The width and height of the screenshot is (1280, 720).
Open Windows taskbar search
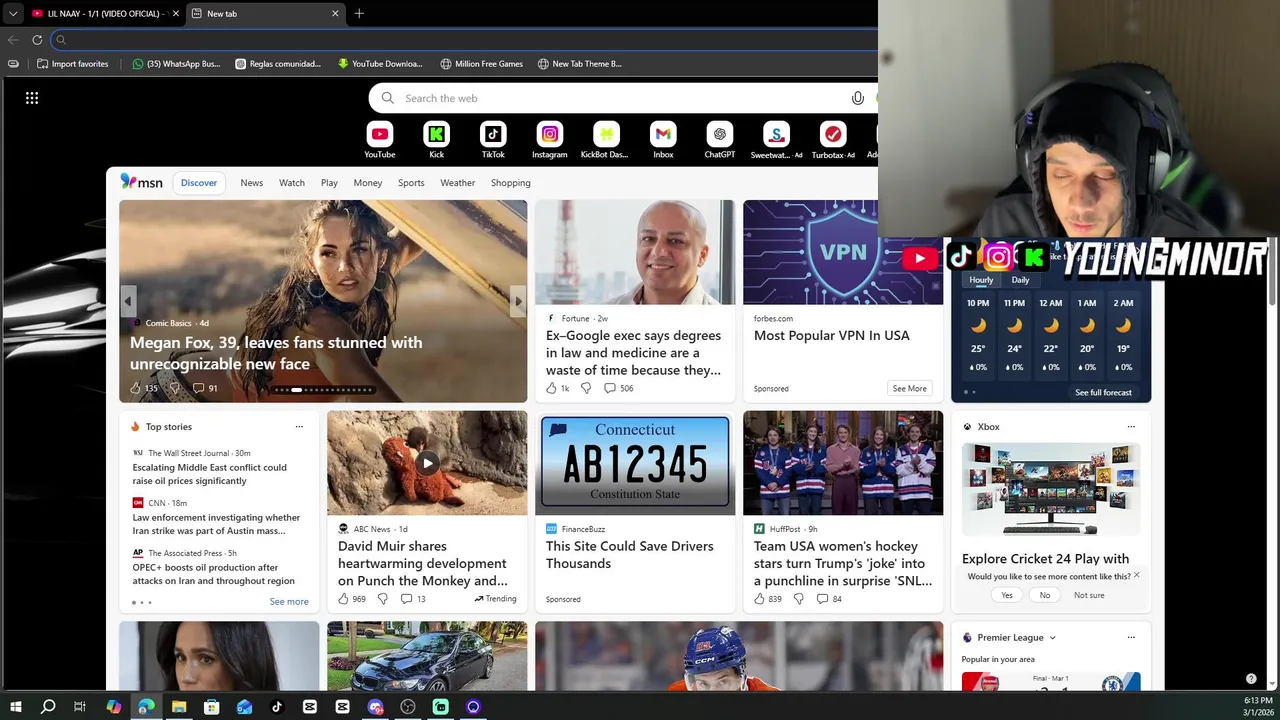(48, 707)
